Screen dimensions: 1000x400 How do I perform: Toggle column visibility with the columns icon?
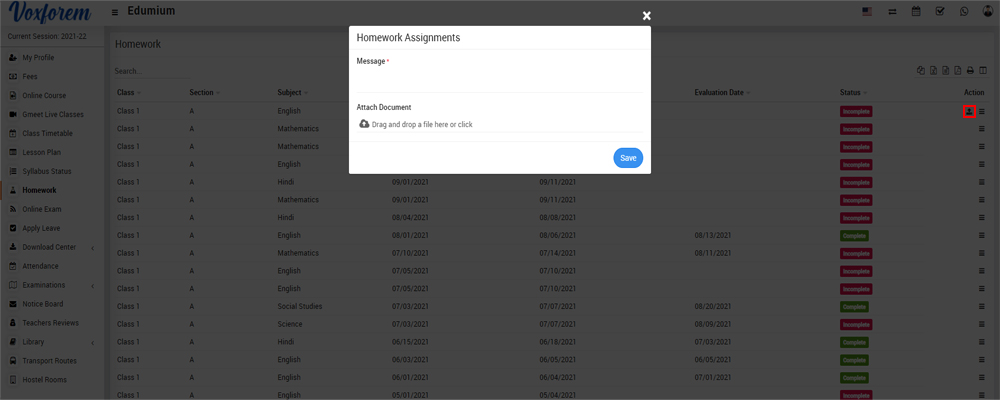click(x=981, y=70)
